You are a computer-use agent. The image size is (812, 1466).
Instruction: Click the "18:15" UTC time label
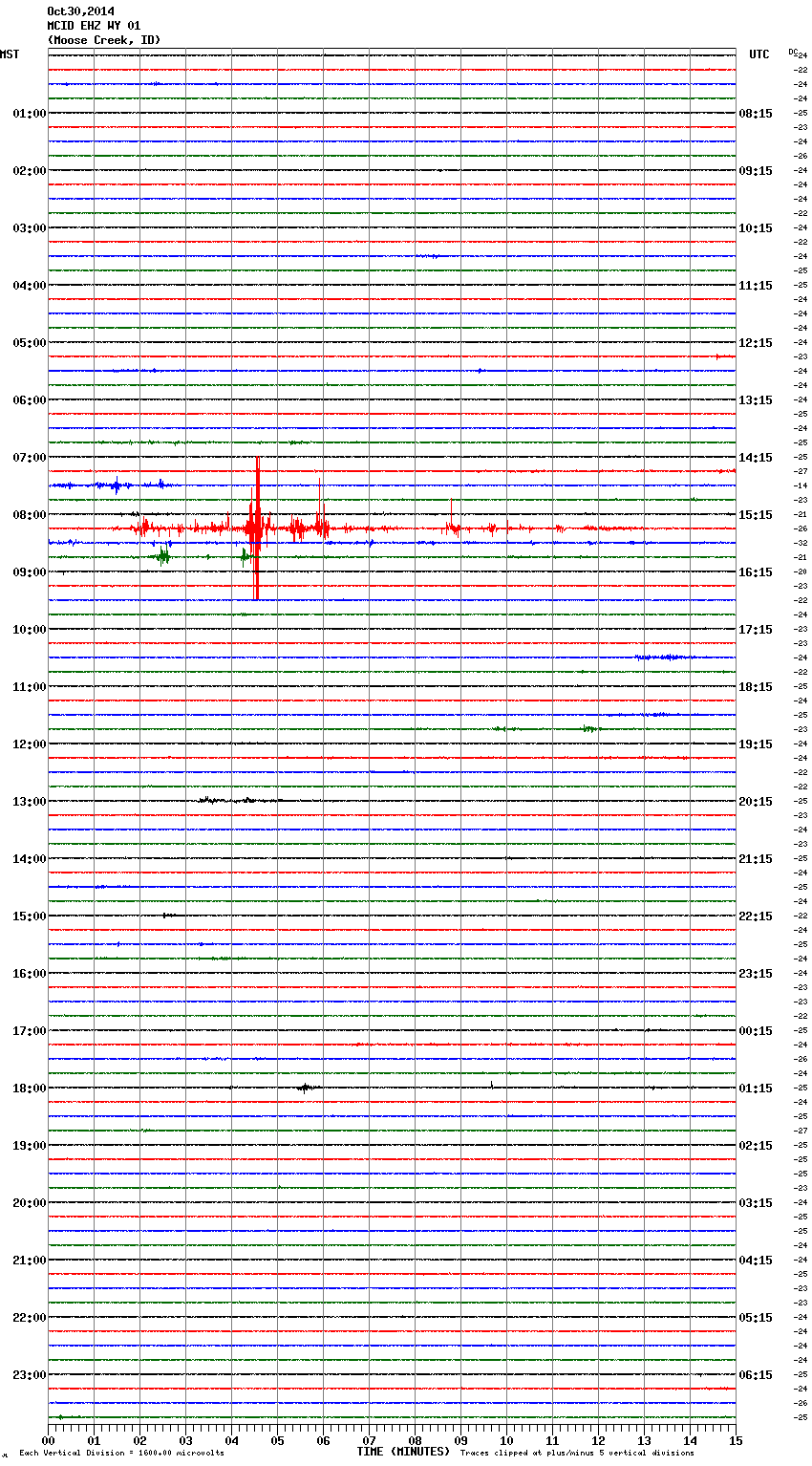click(756, 687)
